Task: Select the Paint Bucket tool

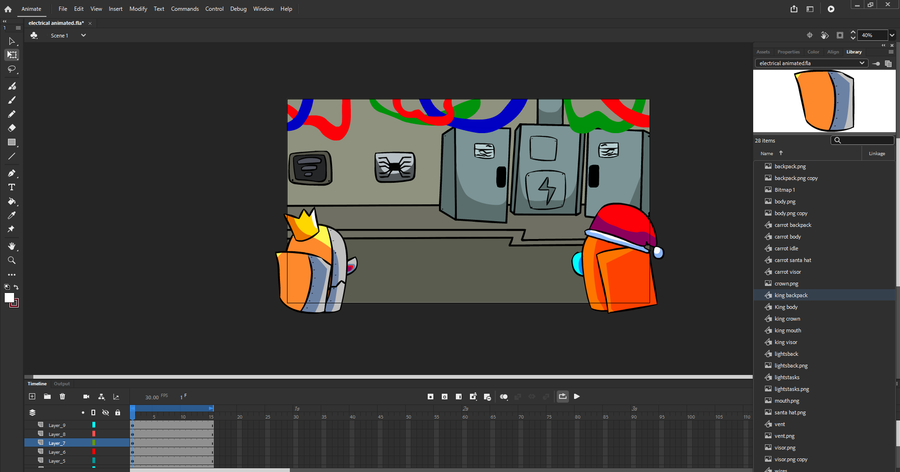Action: click(x=11, y=202)
